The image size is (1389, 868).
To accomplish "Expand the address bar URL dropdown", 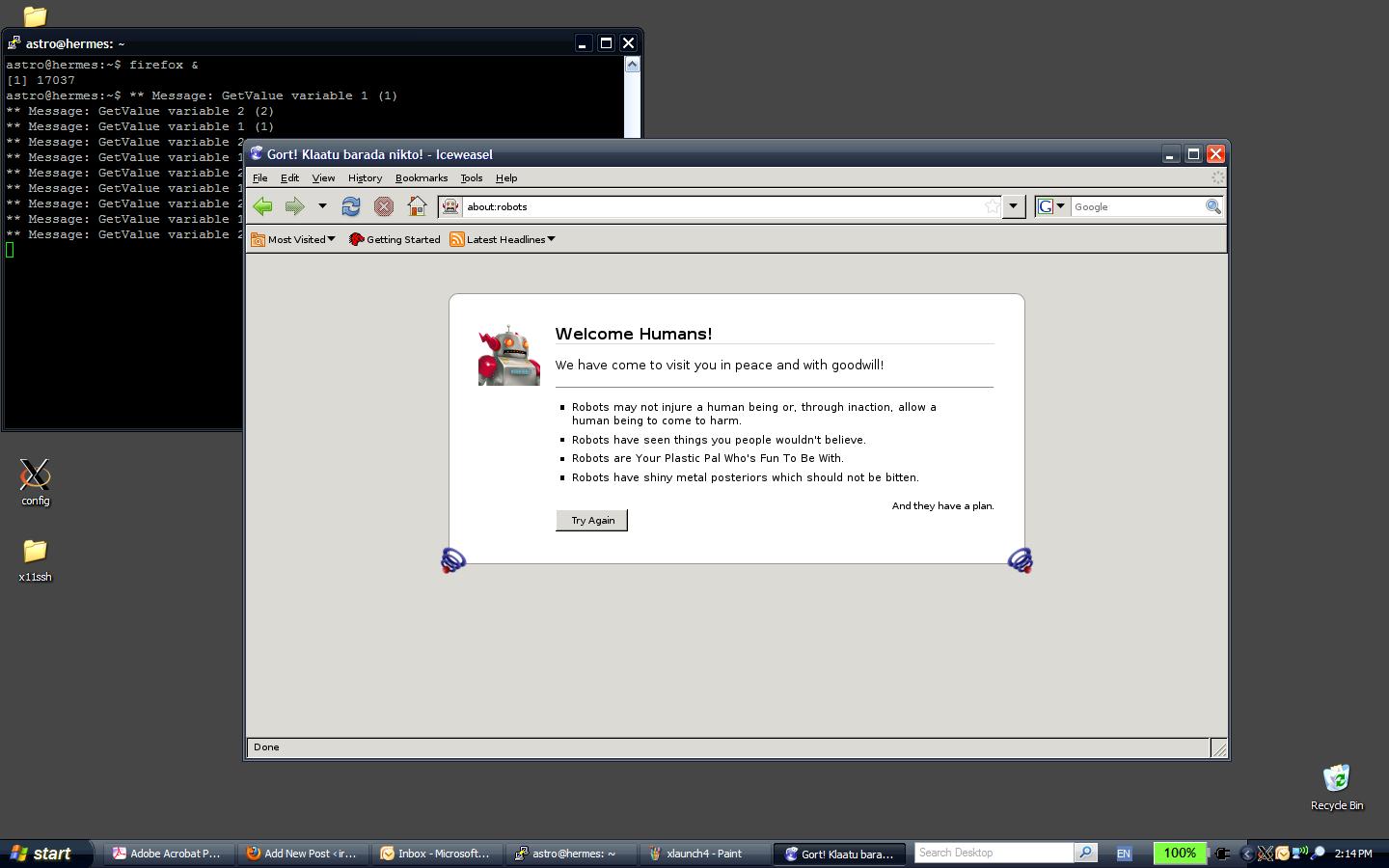I will tap(1013, 206).
